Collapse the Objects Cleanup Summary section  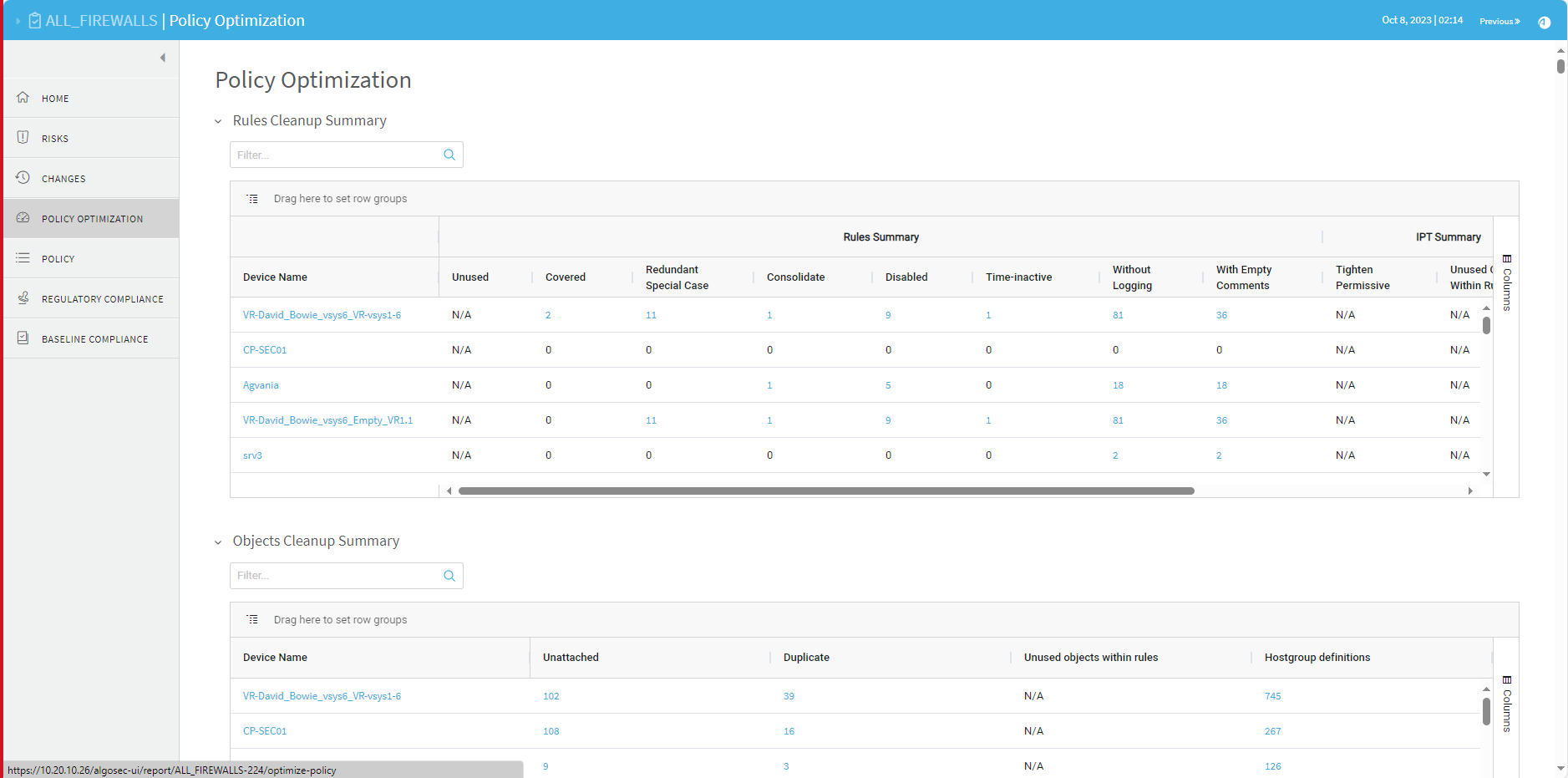219,542
